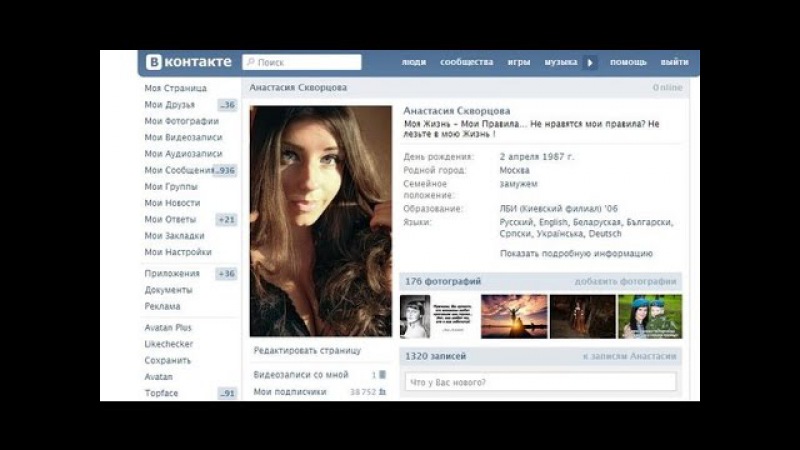Open игры in the top navigation
Viewport: 800px width, 450px height.
pyautogui.click(x=518, y=62)
